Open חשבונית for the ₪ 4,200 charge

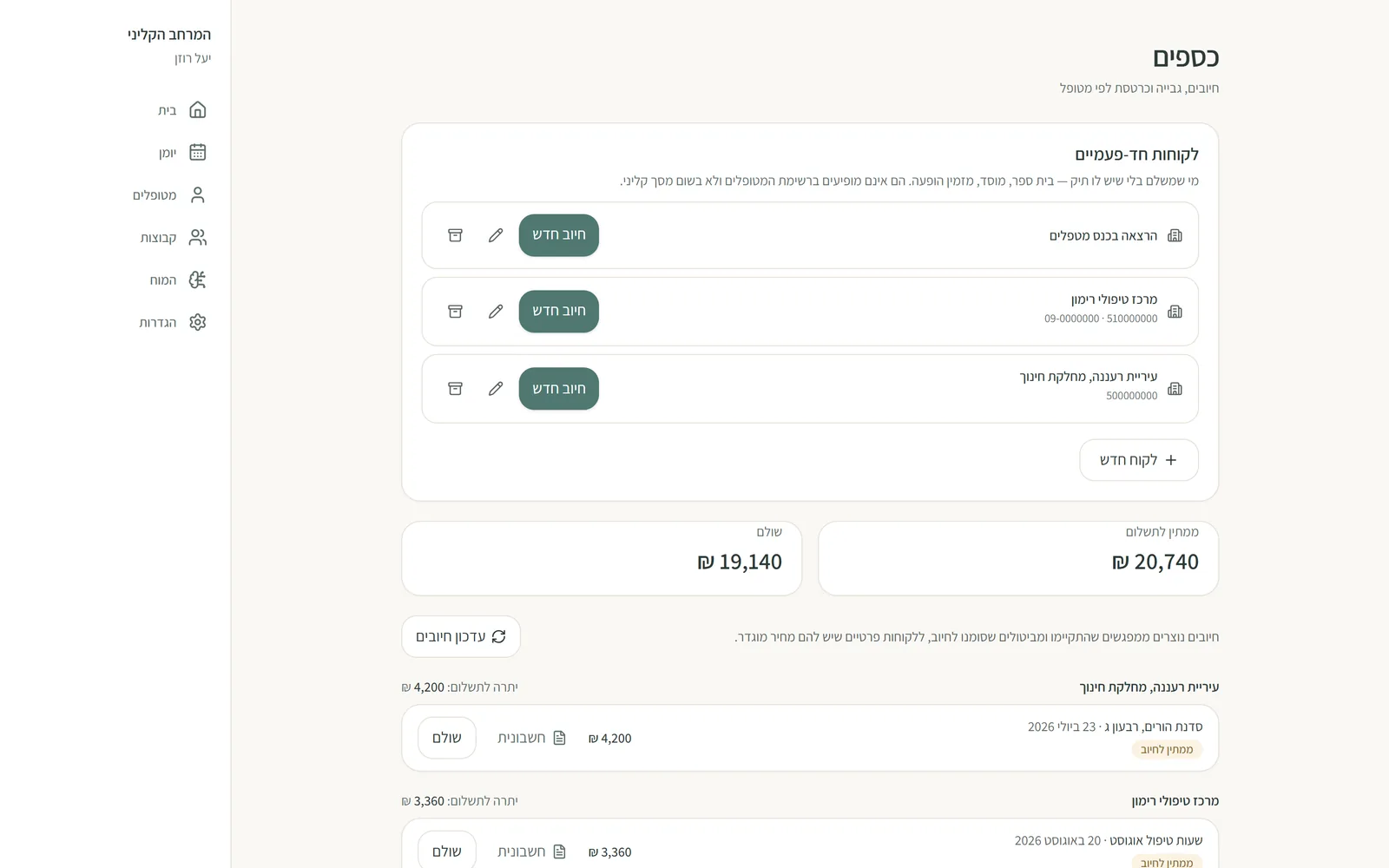[531, 738]
